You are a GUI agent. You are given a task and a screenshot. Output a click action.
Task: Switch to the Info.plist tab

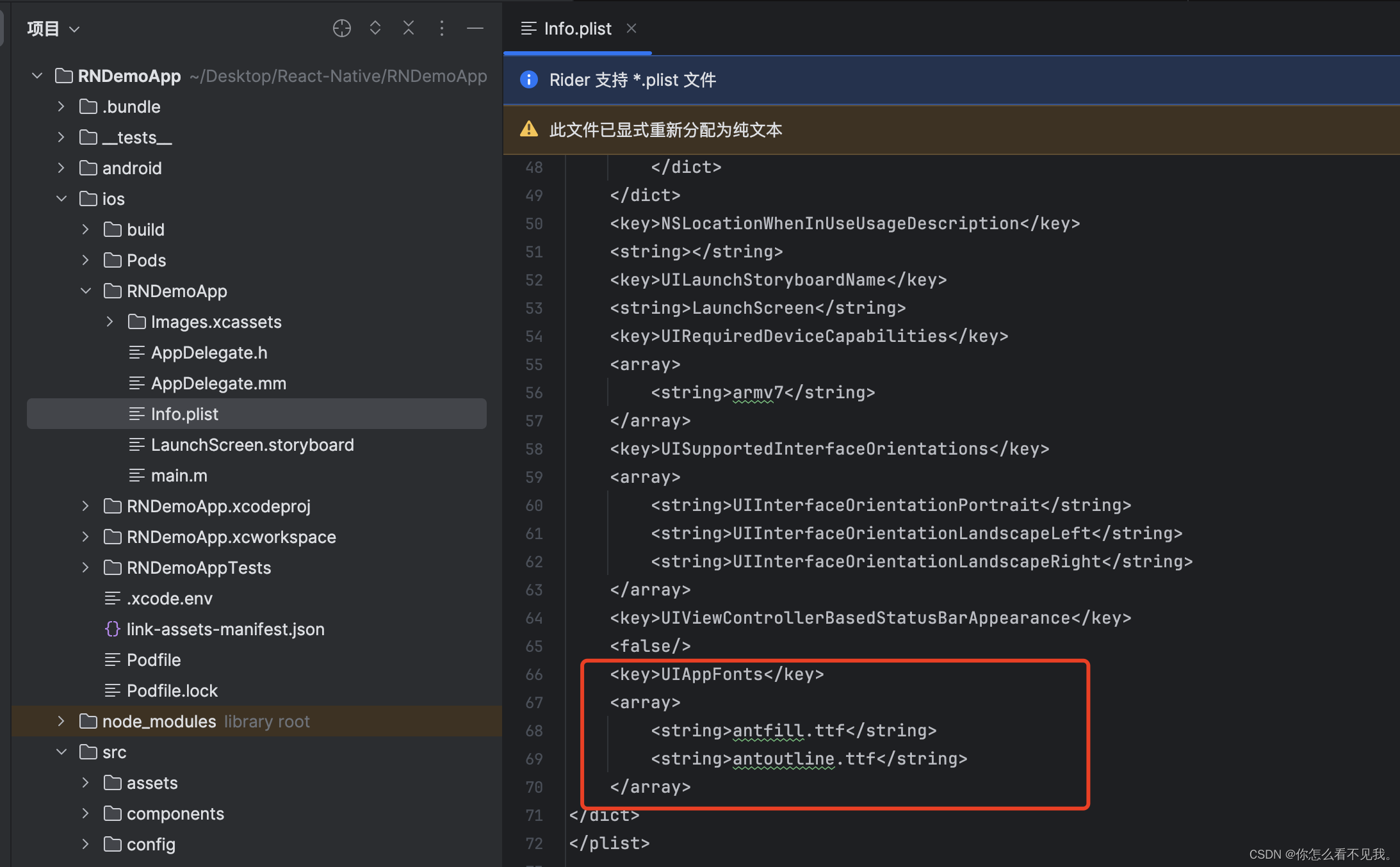[577, 28]
